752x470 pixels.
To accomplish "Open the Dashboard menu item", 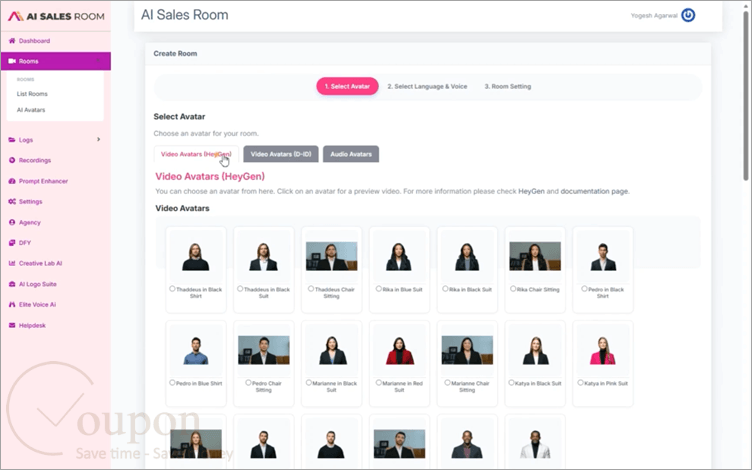I will click(35, 41).
